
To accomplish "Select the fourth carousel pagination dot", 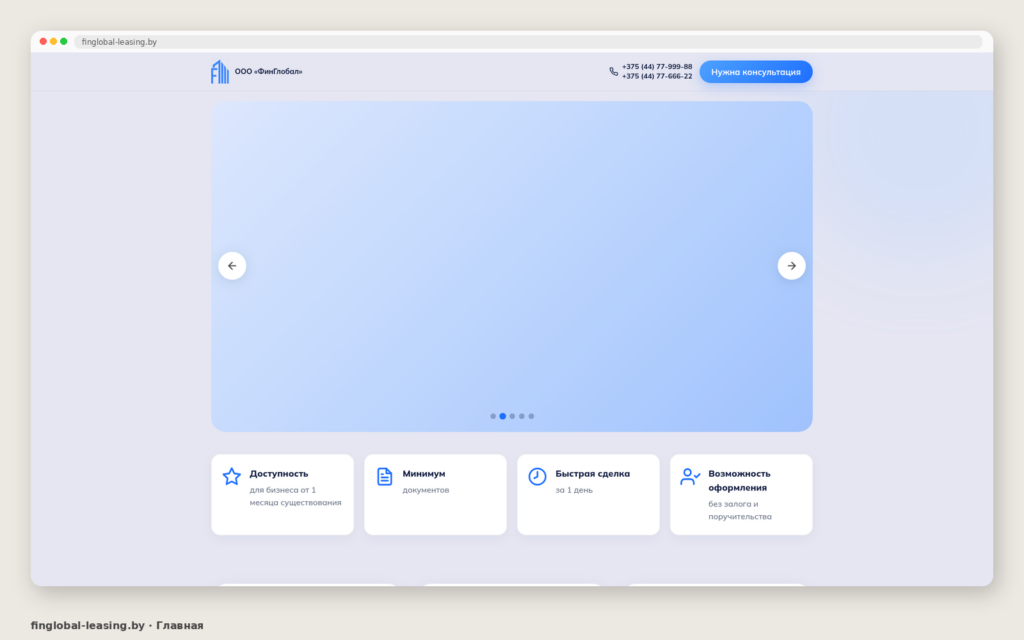I will [522, 416].
